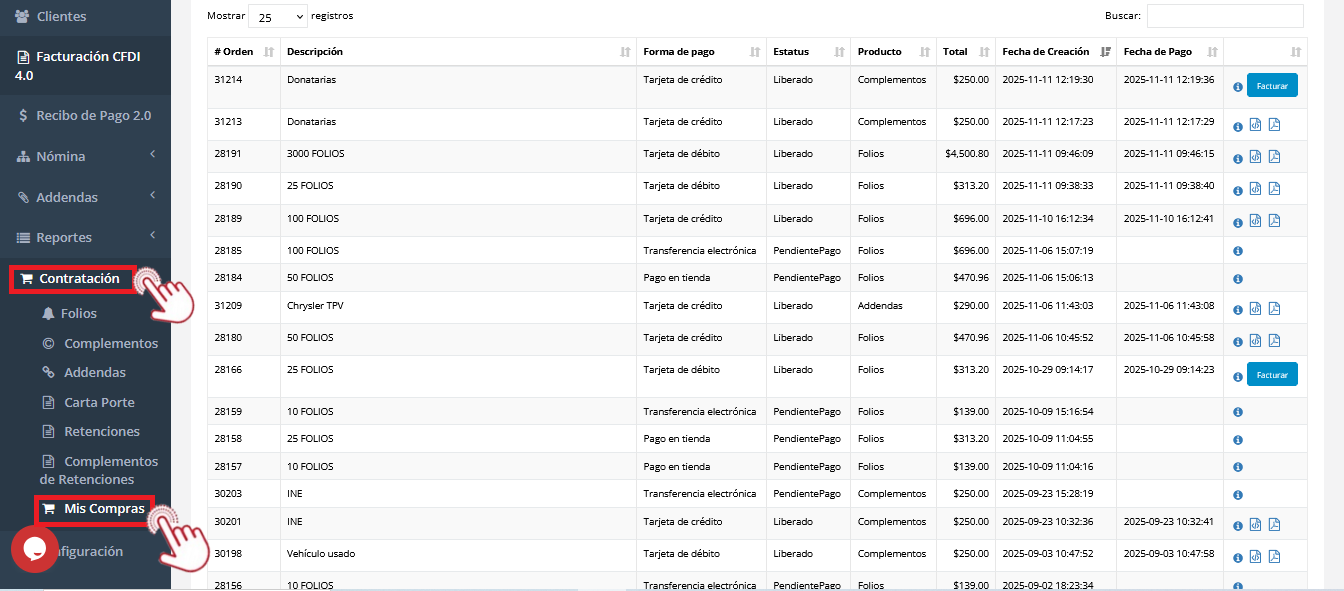Expand the Reportes sidebar menu
This screenshot has width=1344, height=591.
tap(85, 237)
